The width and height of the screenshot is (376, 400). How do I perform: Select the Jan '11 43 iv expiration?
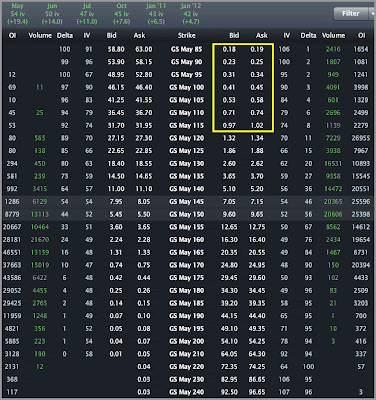[x=156, y=14]
